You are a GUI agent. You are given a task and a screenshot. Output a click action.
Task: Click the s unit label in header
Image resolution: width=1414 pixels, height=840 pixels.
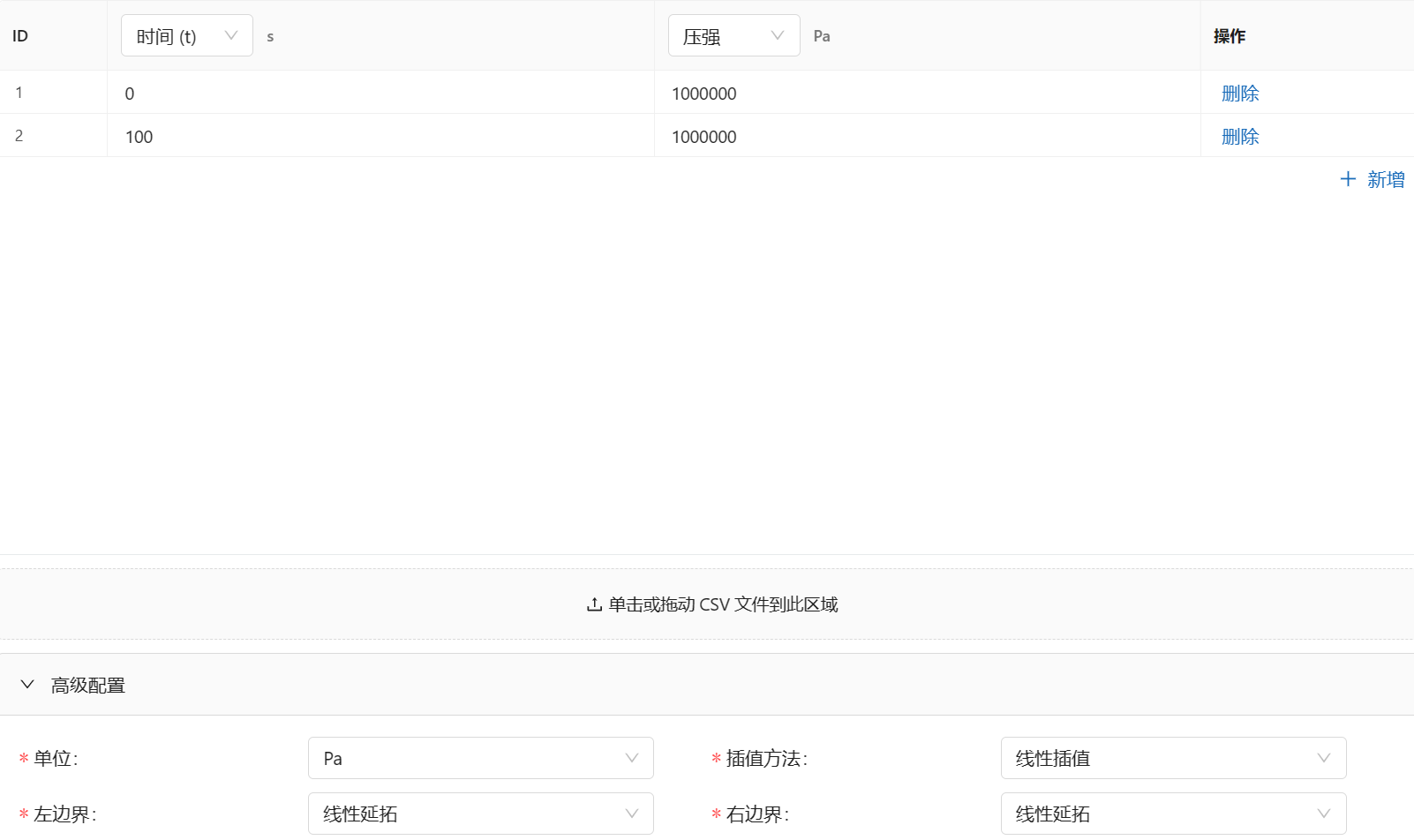(x=270, y=37)
